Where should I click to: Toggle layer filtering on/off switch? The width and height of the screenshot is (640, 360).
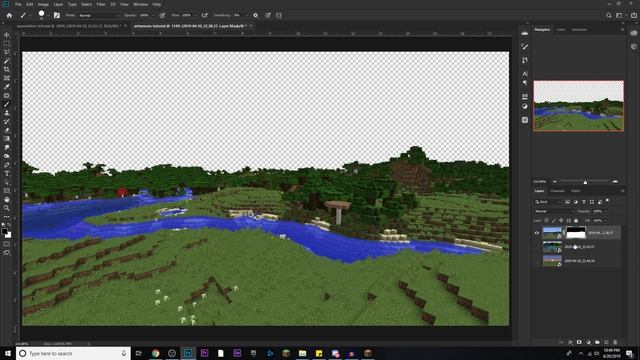(607, 201)
